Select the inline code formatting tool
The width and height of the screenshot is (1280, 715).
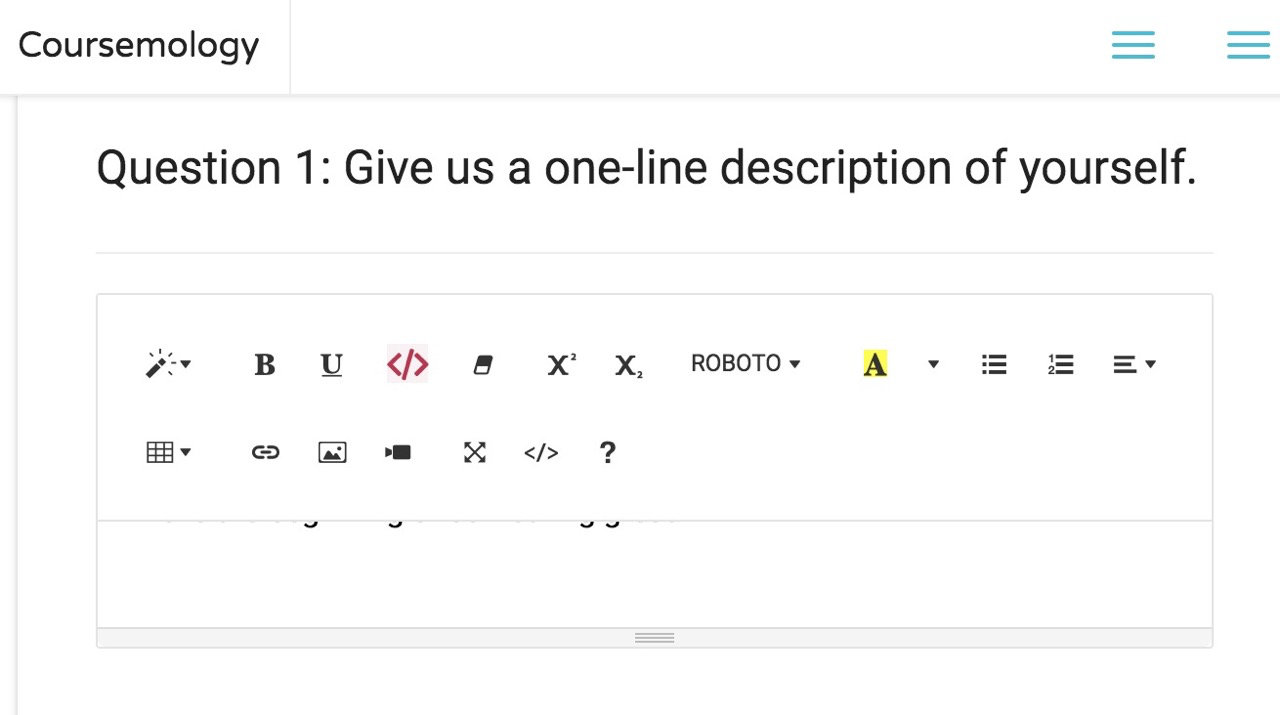point(406,364)
